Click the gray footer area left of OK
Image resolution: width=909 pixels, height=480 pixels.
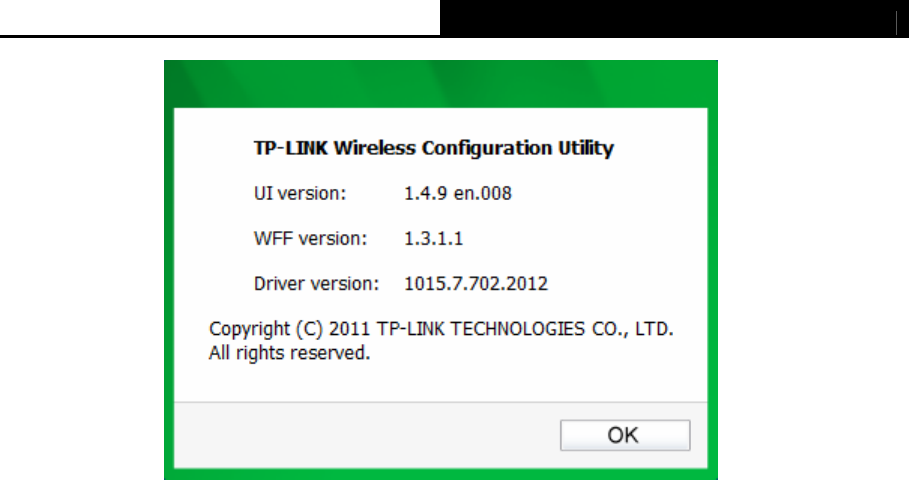[x=366, y=435]
